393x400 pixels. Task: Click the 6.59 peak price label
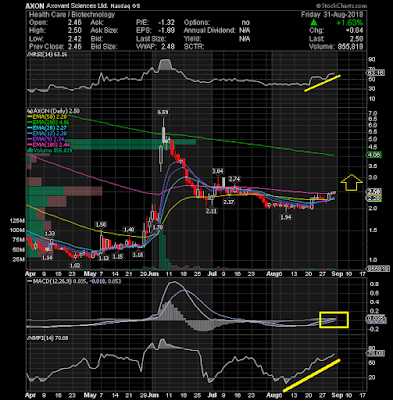tap(163, 113)
